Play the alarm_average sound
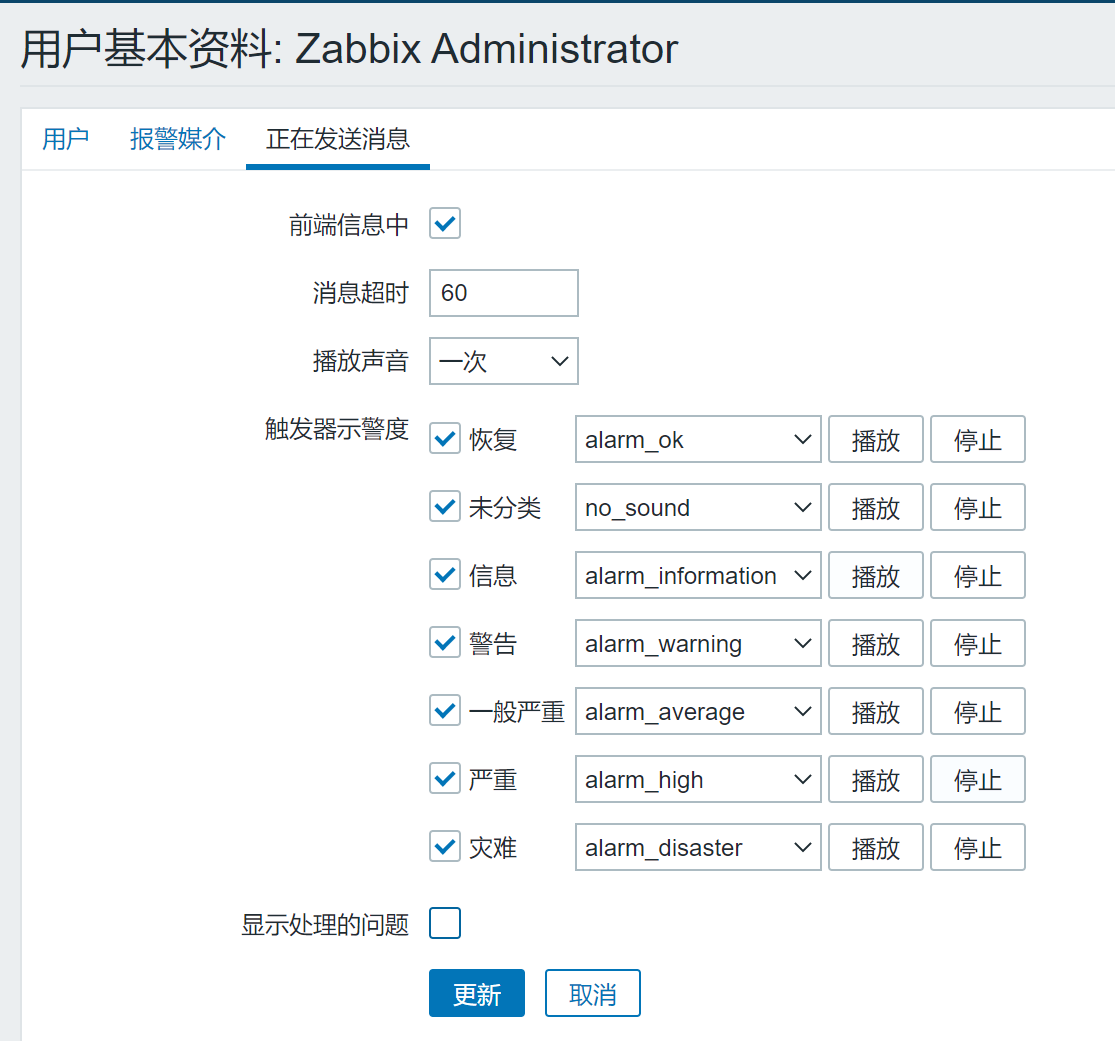Image resolution: width=1115 pixels, height=1041 pixels. (875, 711)
